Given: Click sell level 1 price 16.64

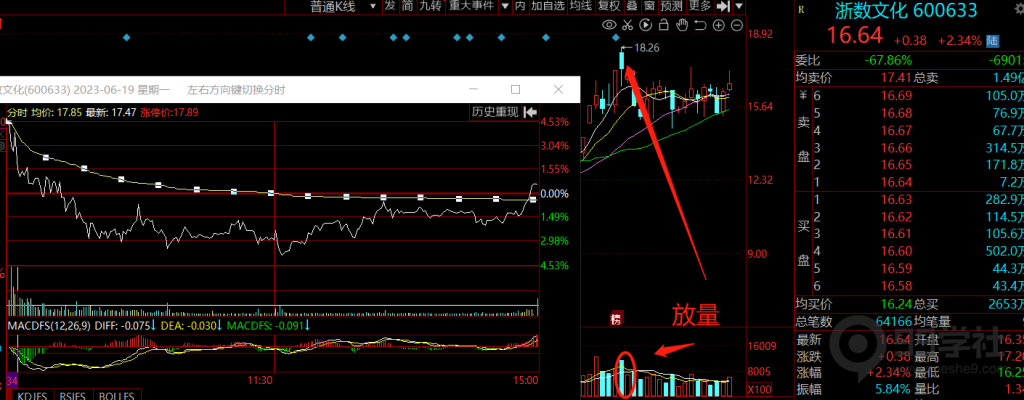Looking at the screenshot, I should [x=895, y=182].
